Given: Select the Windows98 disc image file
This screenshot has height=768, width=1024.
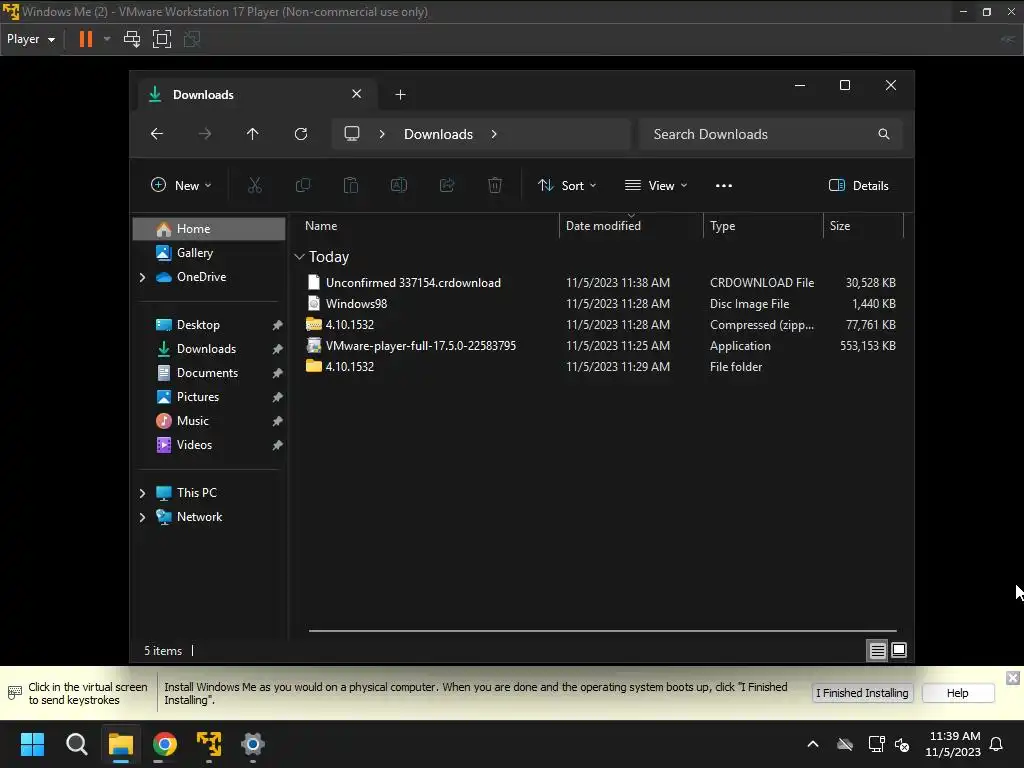Looking at the screenshot, I should (x=600, y=304).
